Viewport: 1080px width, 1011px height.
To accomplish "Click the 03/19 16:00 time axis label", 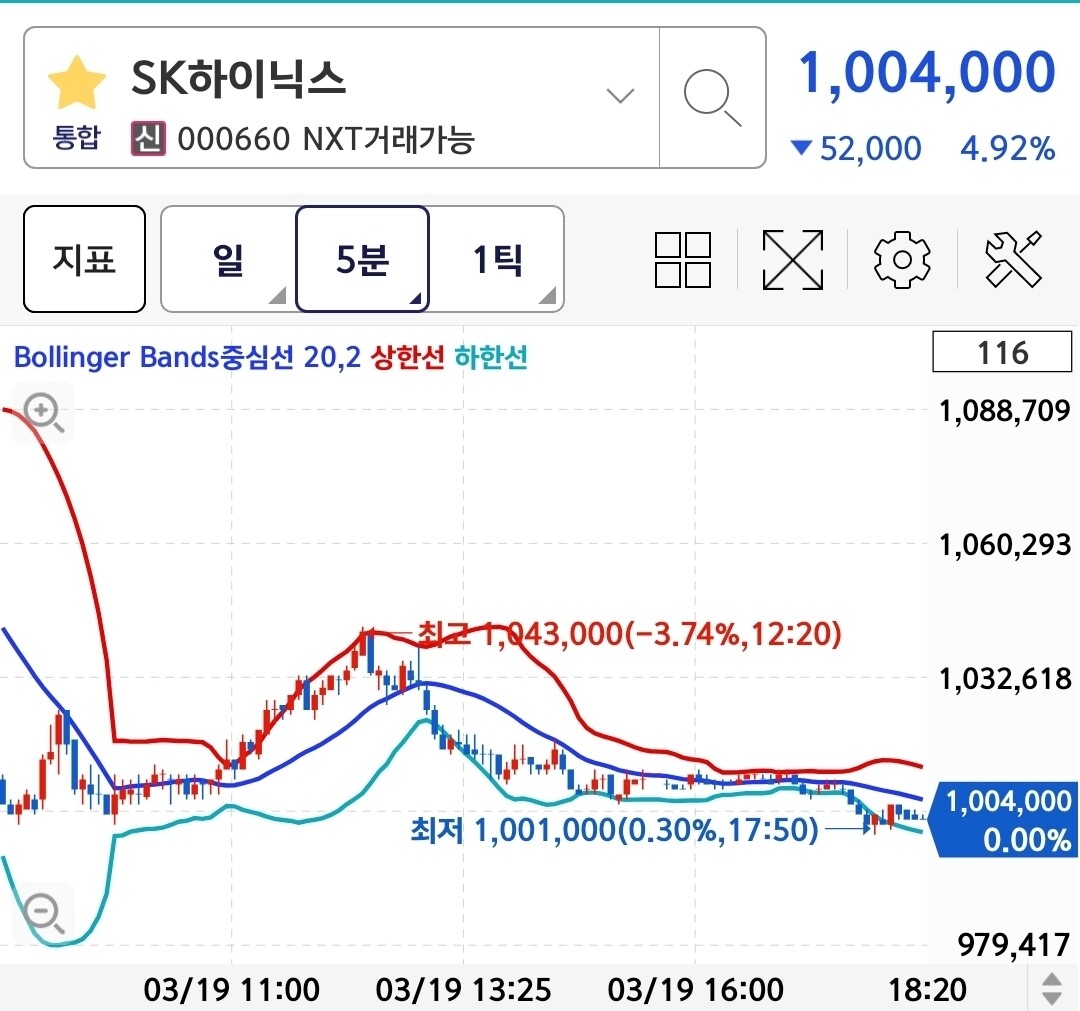I will [696, 990].
